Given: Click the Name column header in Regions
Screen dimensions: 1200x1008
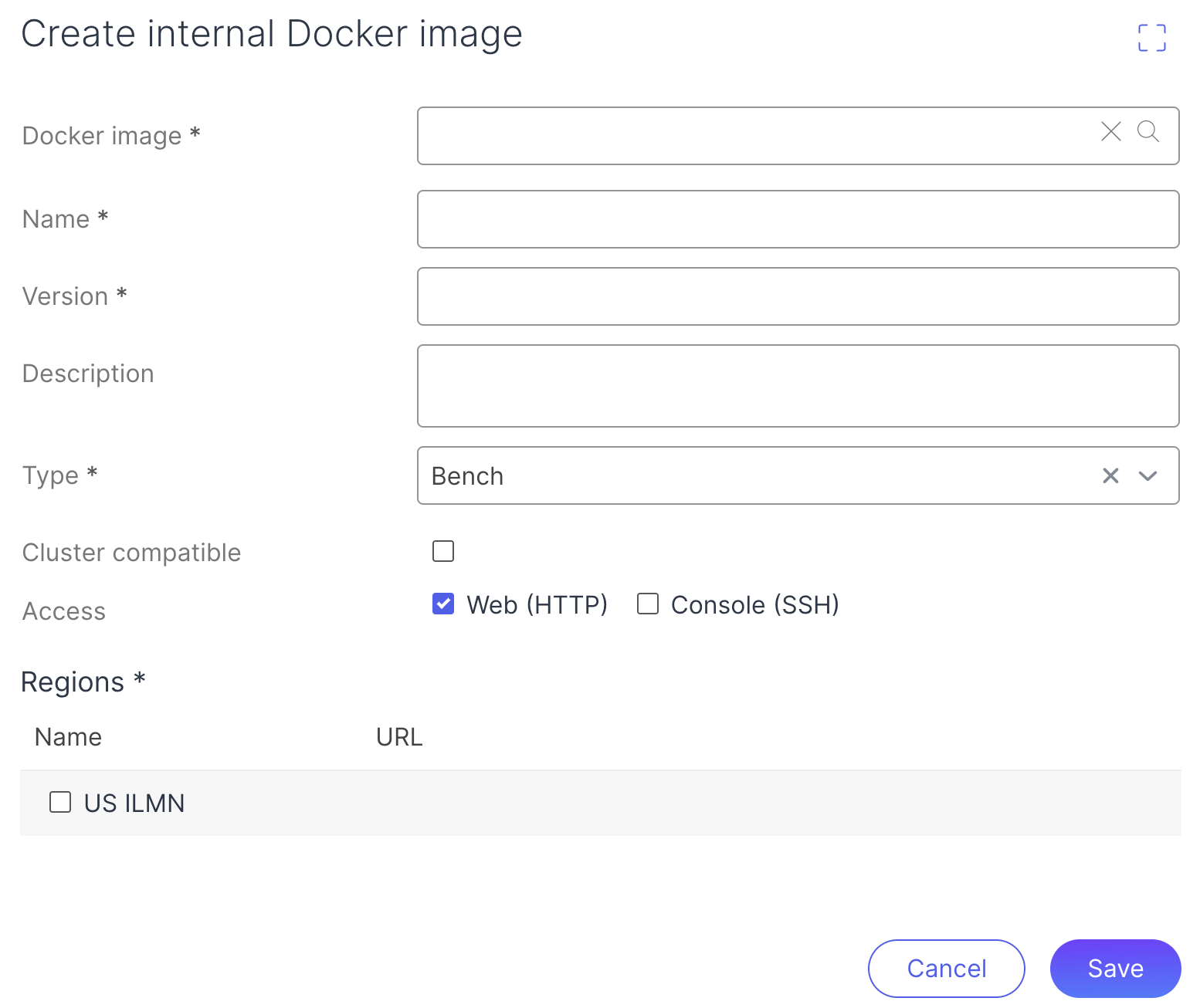Looking at the screenshot, I should (68, 737).
